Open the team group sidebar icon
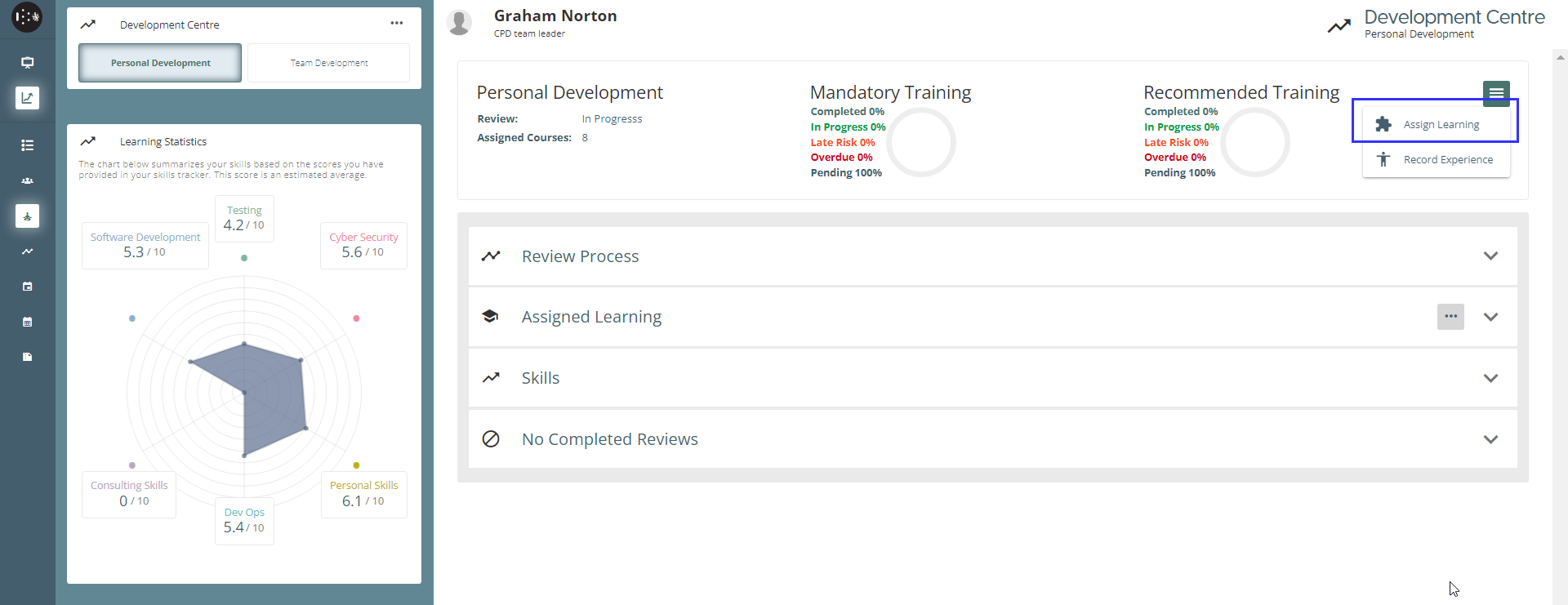Image resolution: width=1568 pixels, height=605 pixels. (x=27, y=180)
